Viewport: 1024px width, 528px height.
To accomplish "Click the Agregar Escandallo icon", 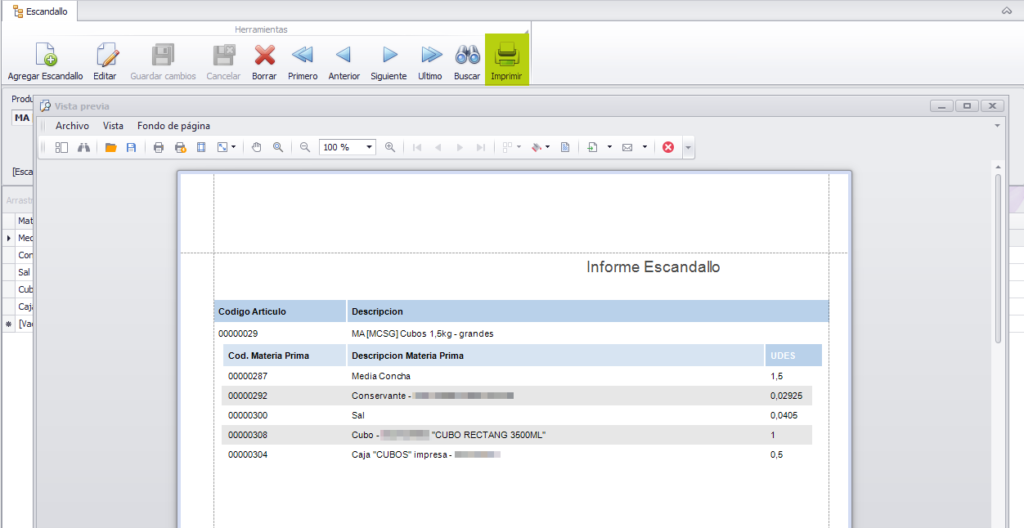I will [x=46, y=55].
